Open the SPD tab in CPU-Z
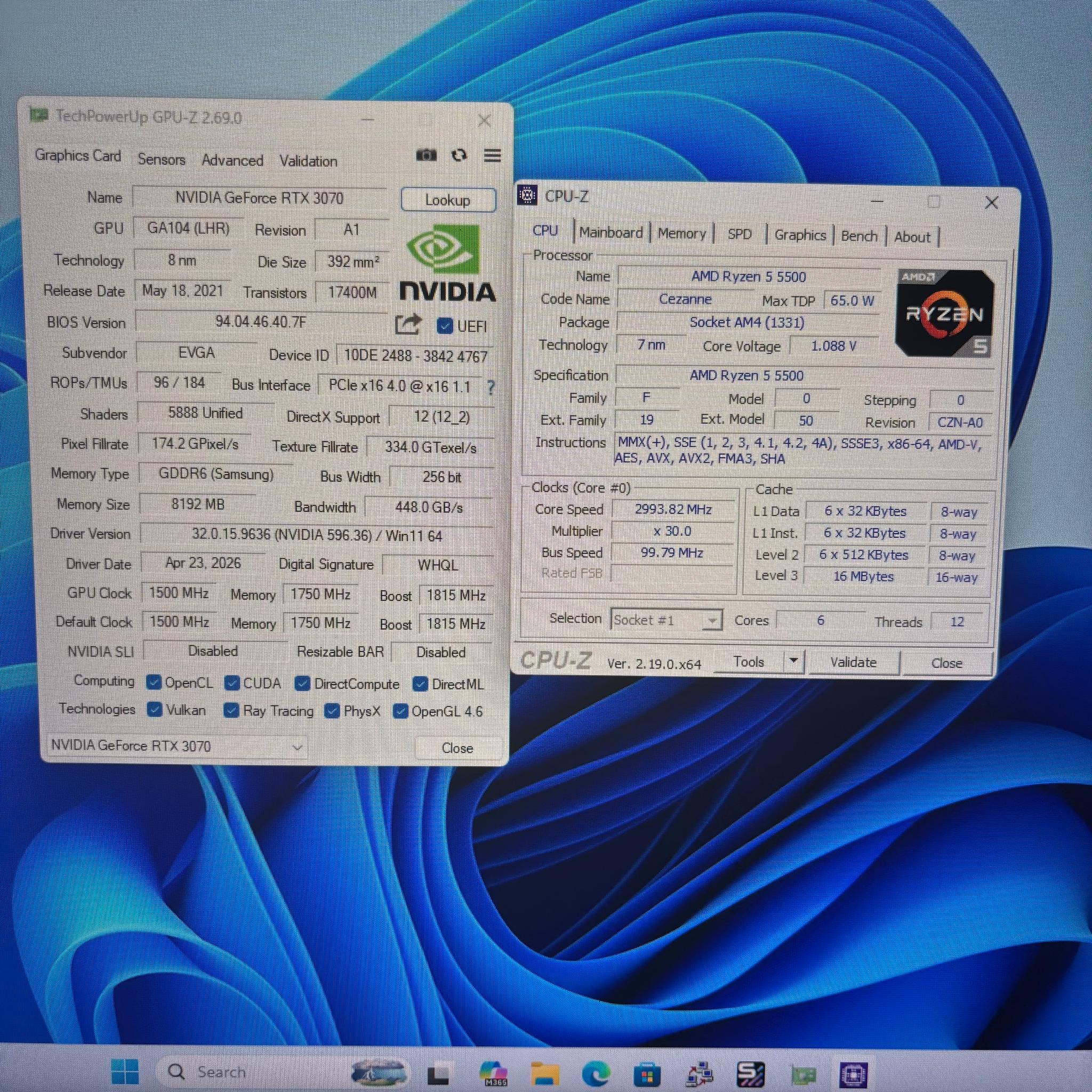The width and height of the screenshot is (1092, 1092). pyautogui.click(x=740, y=234)
